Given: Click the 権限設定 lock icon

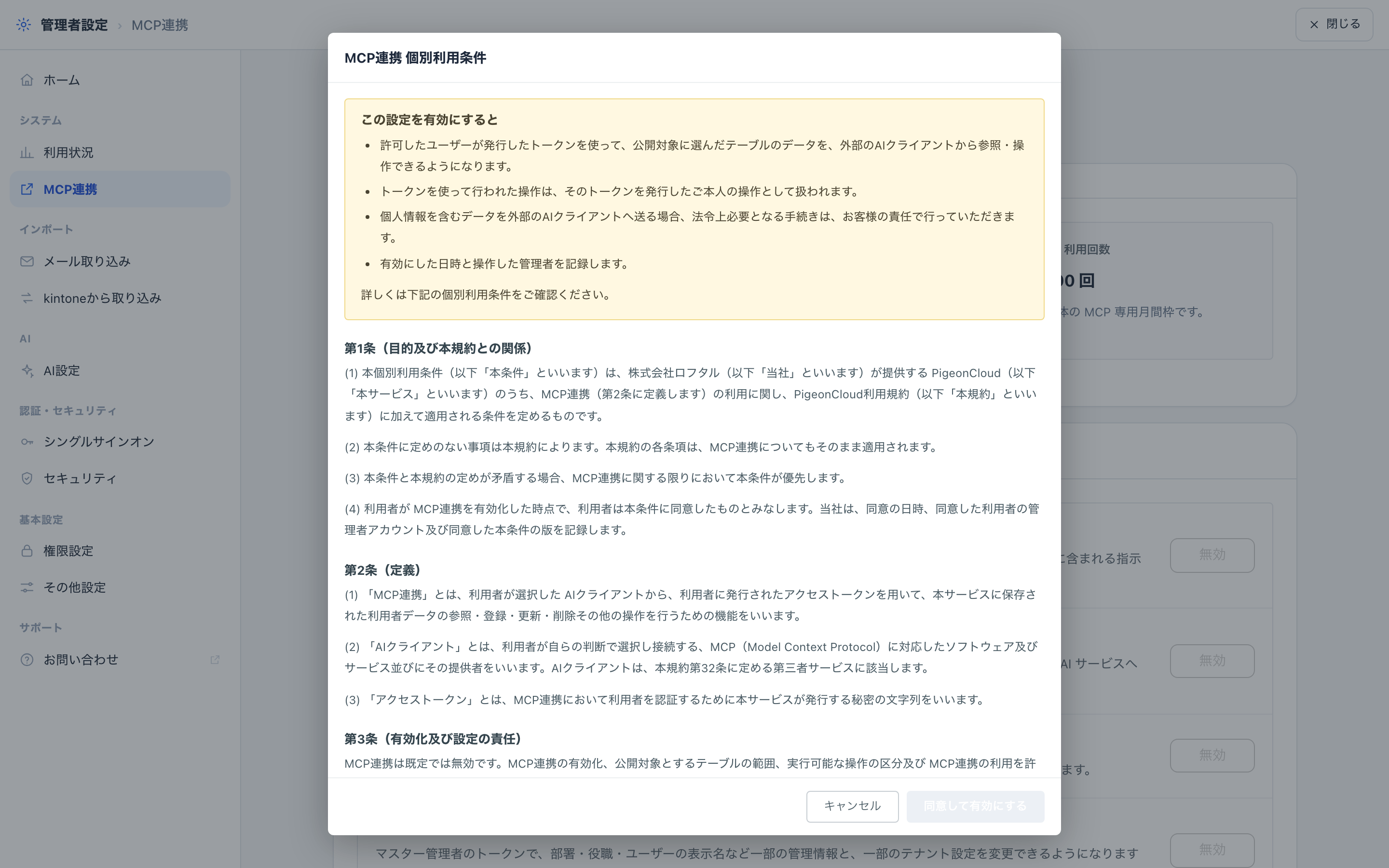Looking at the screenshot, I should 27,551.
